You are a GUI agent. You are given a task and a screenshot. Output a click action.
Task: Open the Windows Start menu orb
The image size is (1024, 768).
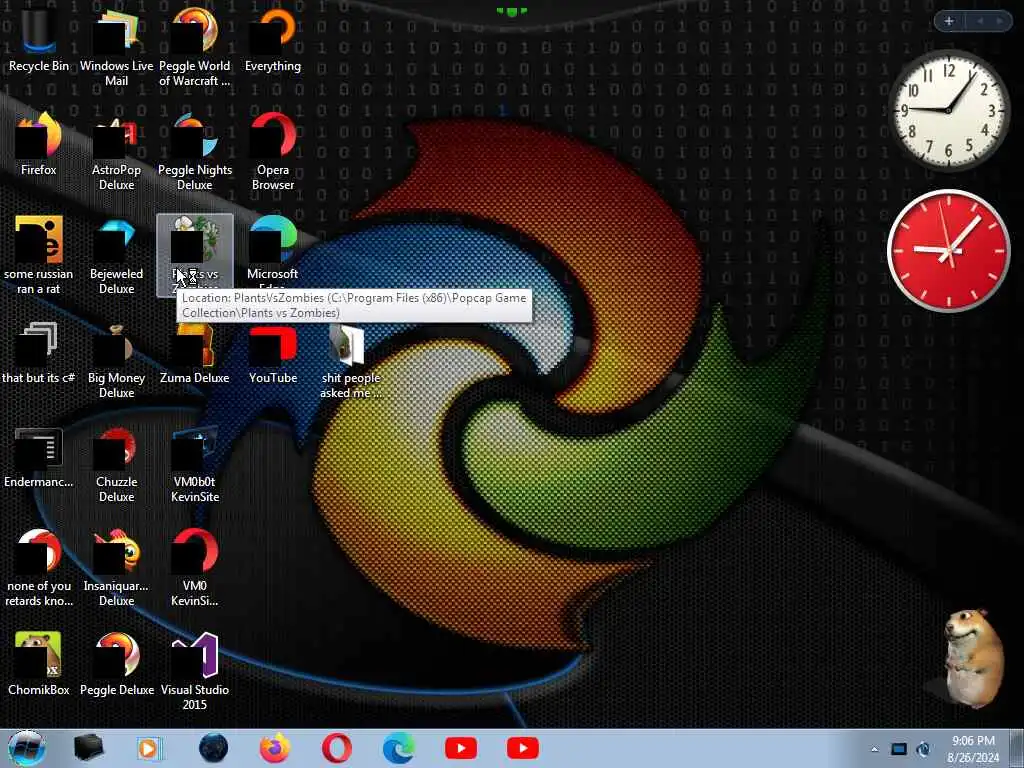tap(27, 748)
